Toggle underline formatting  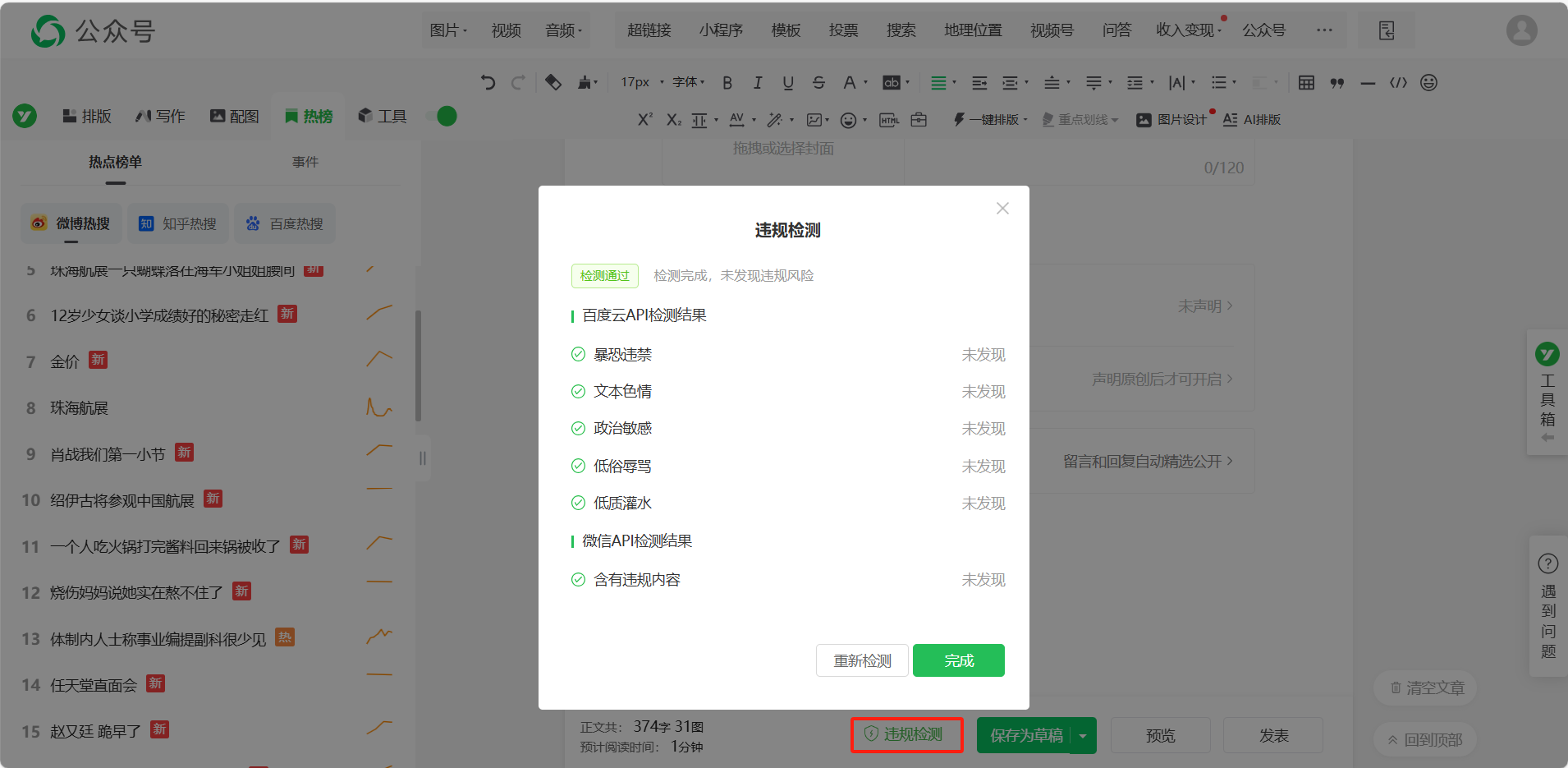point(788,82)
